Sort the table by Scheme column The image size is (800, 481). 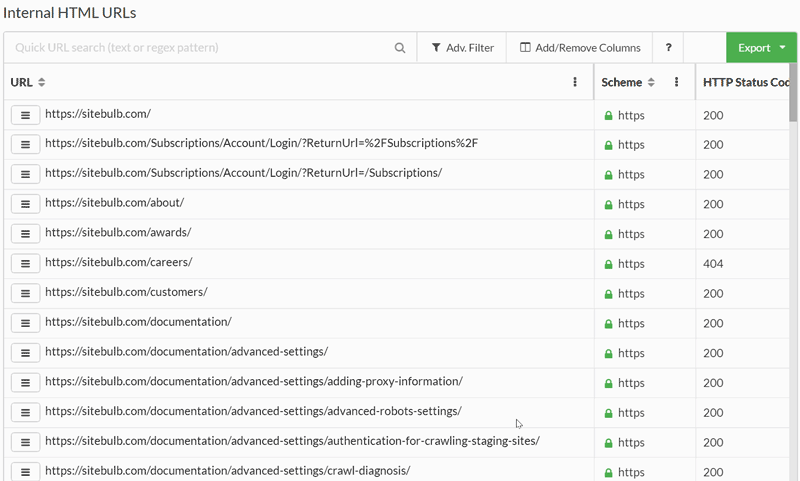pos(651,82)
